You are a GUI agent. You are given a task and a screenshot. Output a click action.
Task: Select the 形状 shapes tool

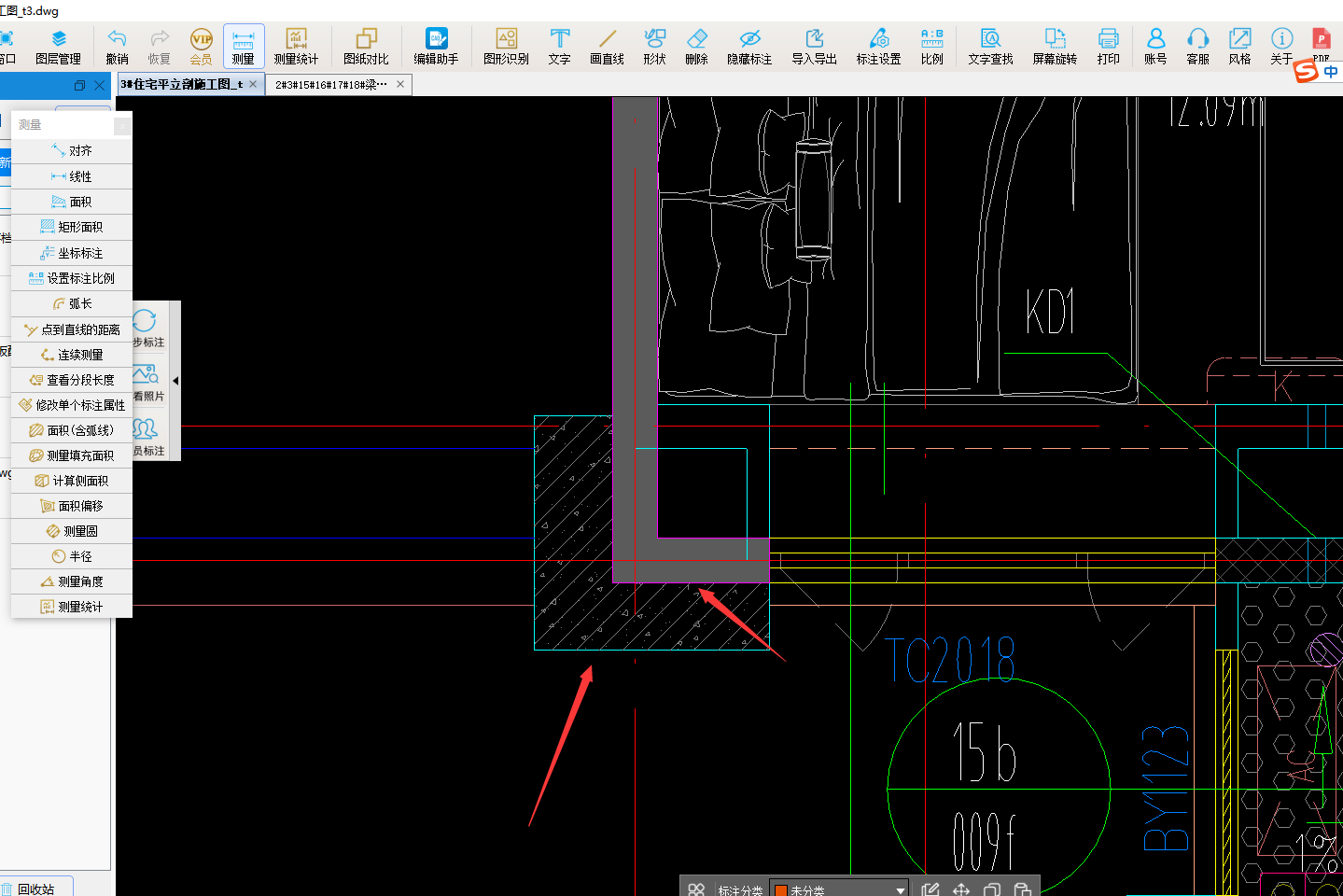[x=654, y=47]
